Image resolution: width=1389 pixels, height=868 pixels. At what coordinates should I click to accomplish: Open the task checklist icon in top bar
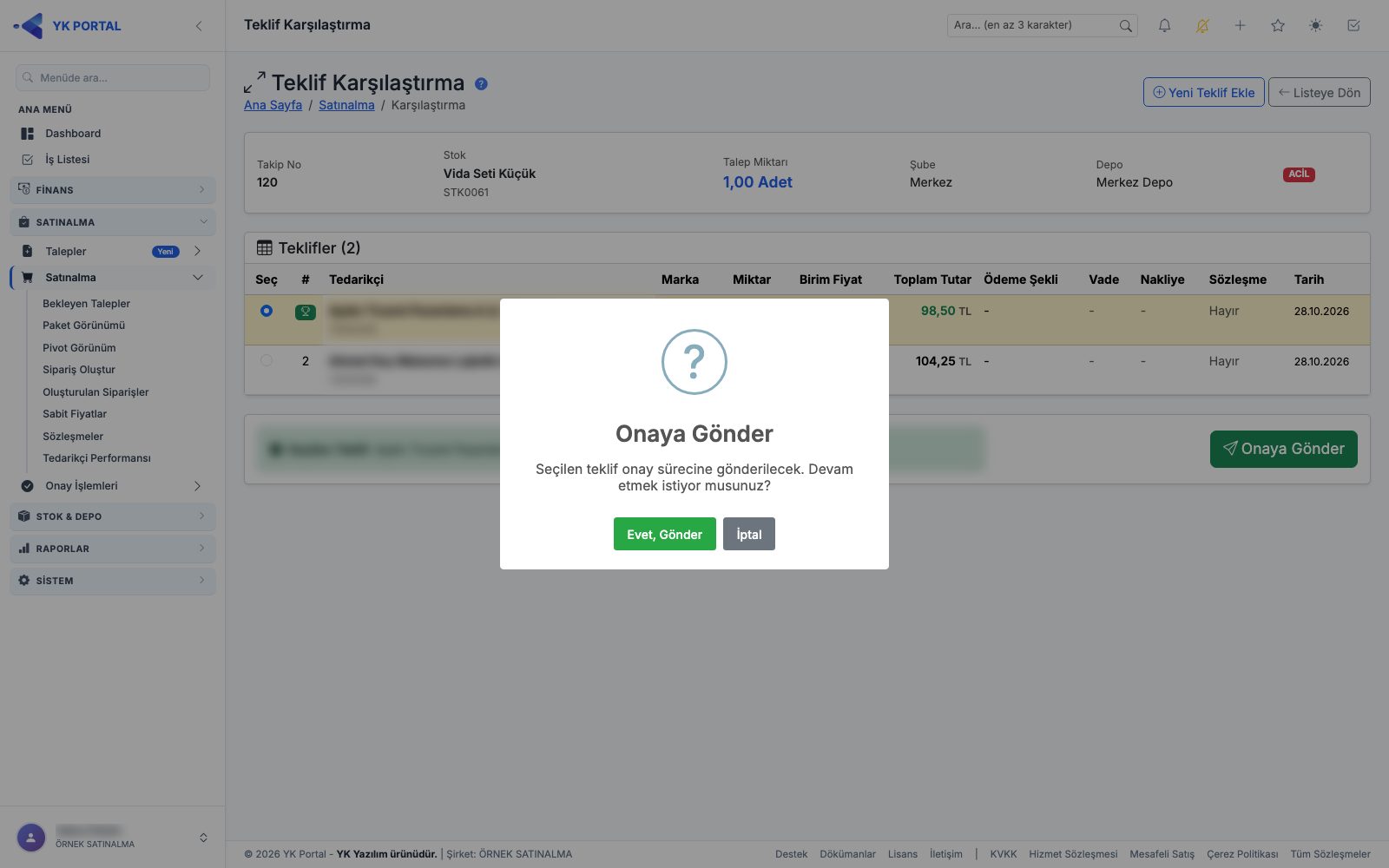point(1353,26)
